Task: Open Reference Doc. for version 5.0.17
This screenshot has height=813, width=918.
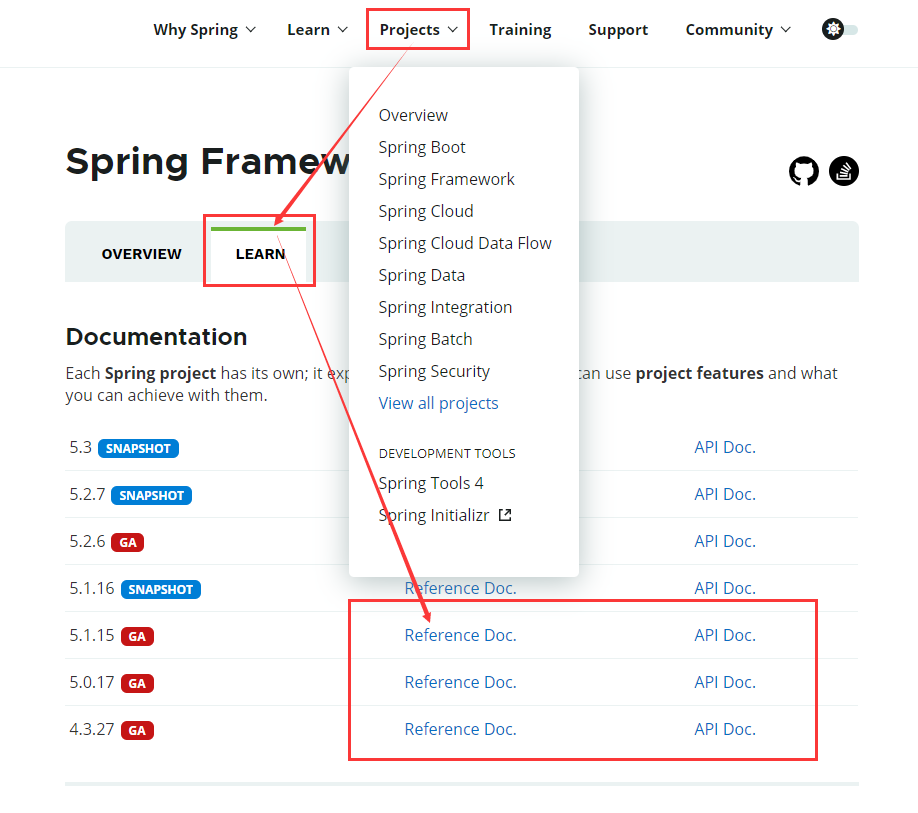Action: point(460,682)
